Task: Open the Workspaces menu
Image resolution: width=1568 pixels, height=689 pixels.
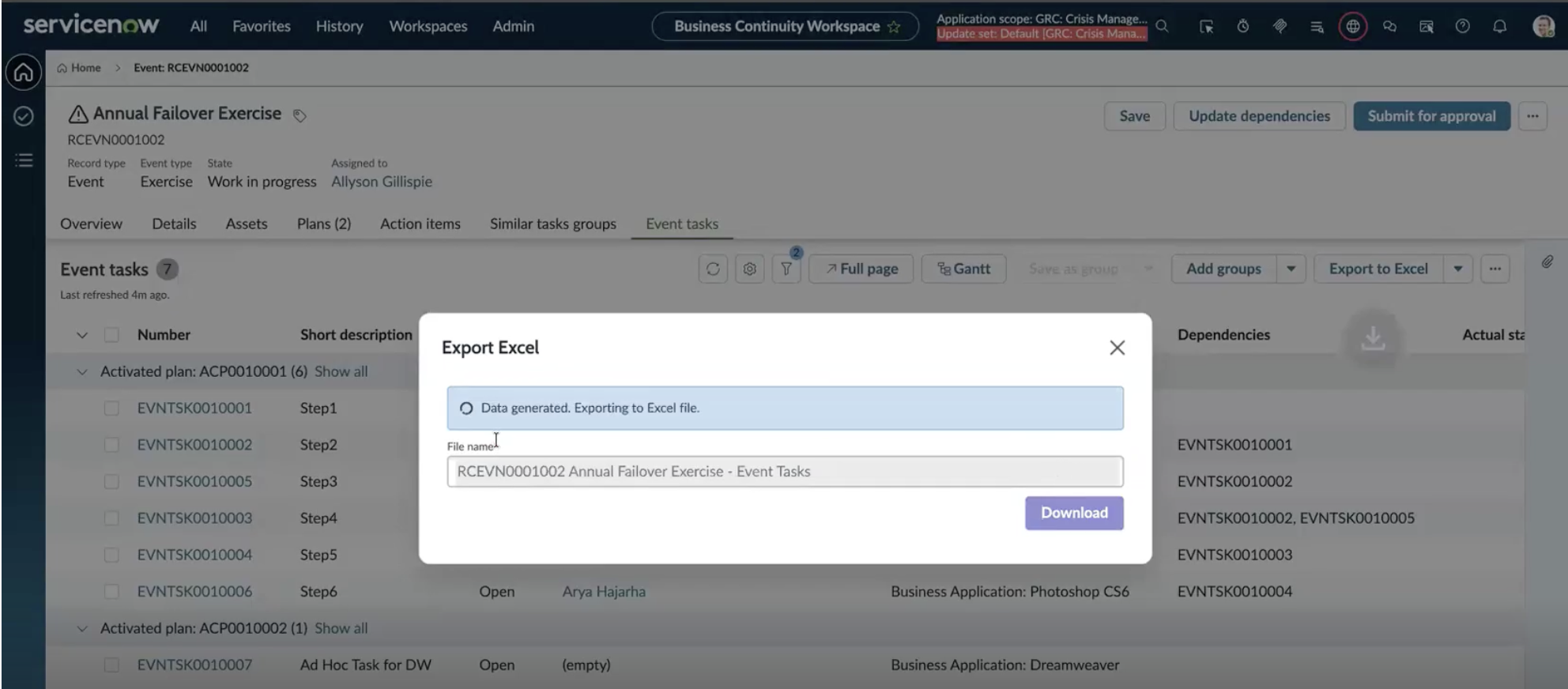Action: point(428,26)
